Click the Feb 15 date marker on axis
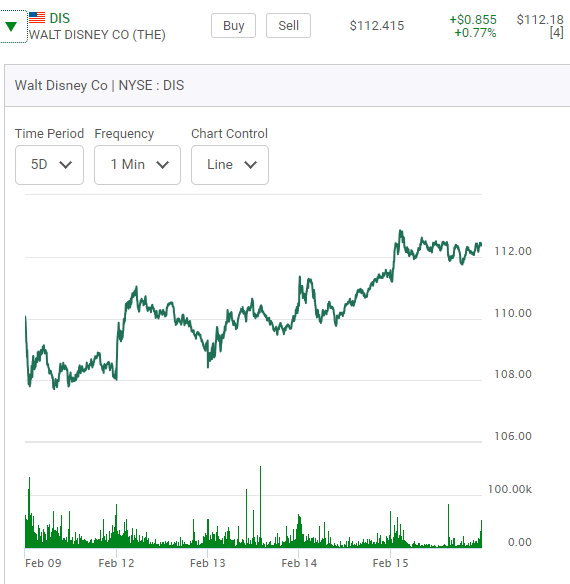570x584 pixels. coord(390,563)
